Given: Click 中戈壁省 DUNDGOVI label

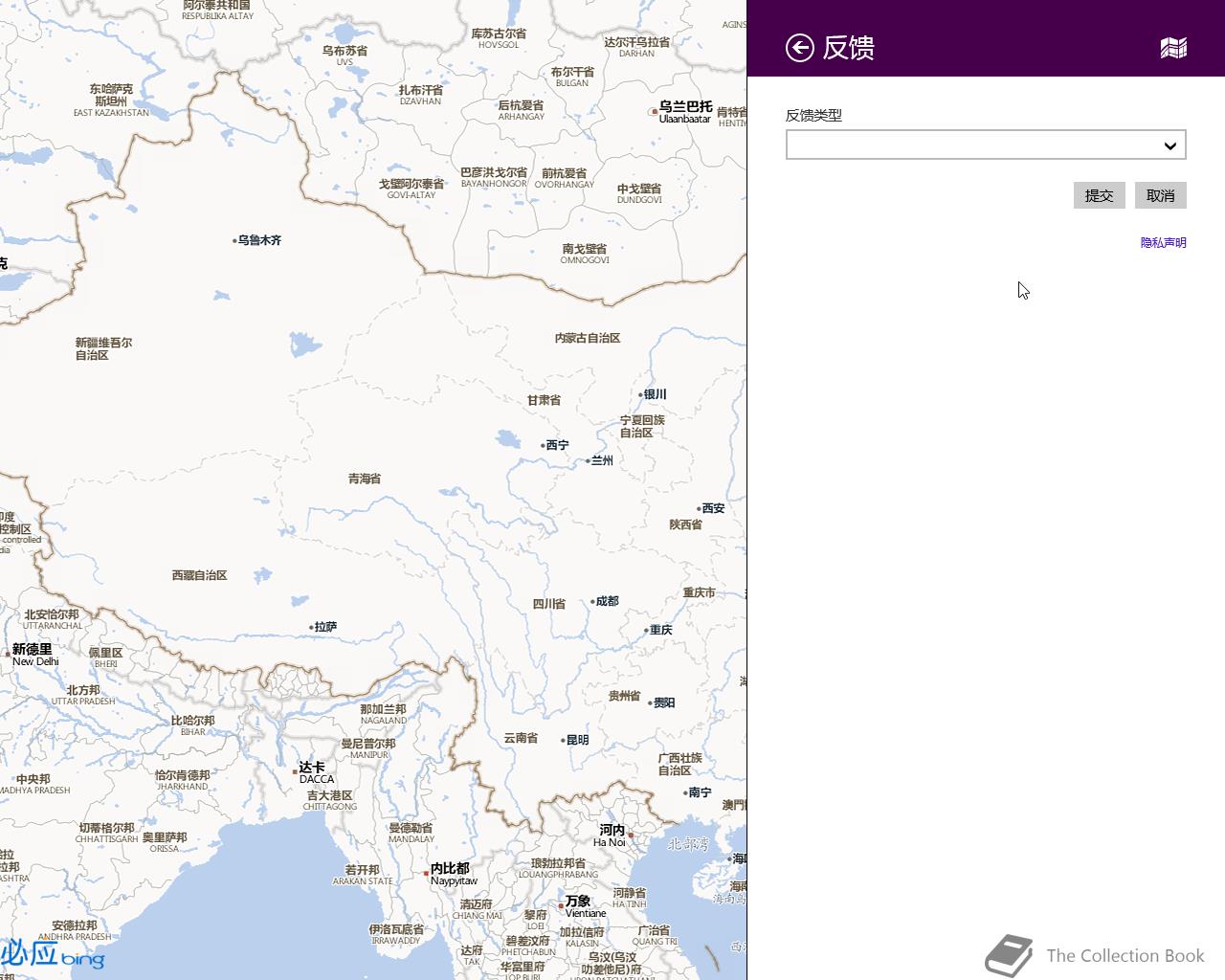Looking at the screenshot, I should (x=639, y=193).
